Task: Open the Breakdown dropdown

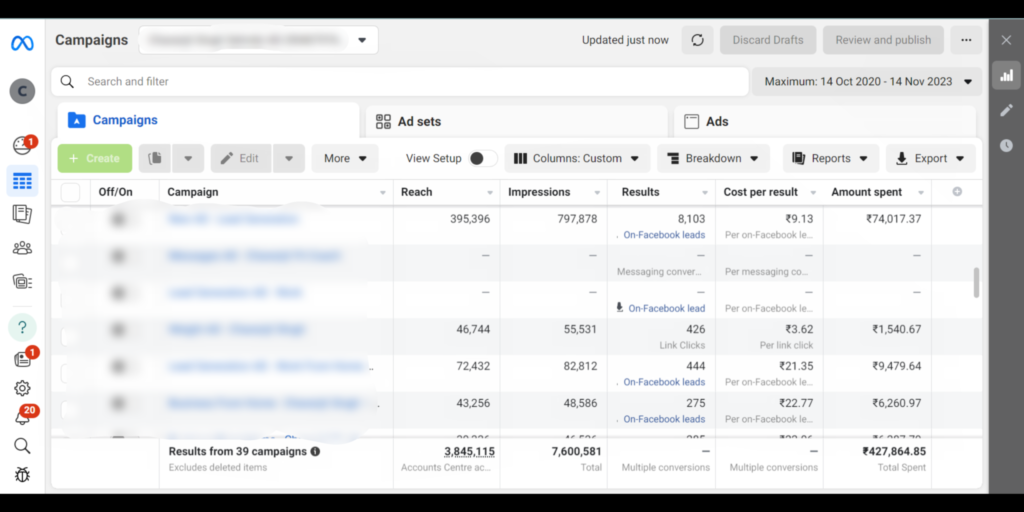Action: click(713, 158)
